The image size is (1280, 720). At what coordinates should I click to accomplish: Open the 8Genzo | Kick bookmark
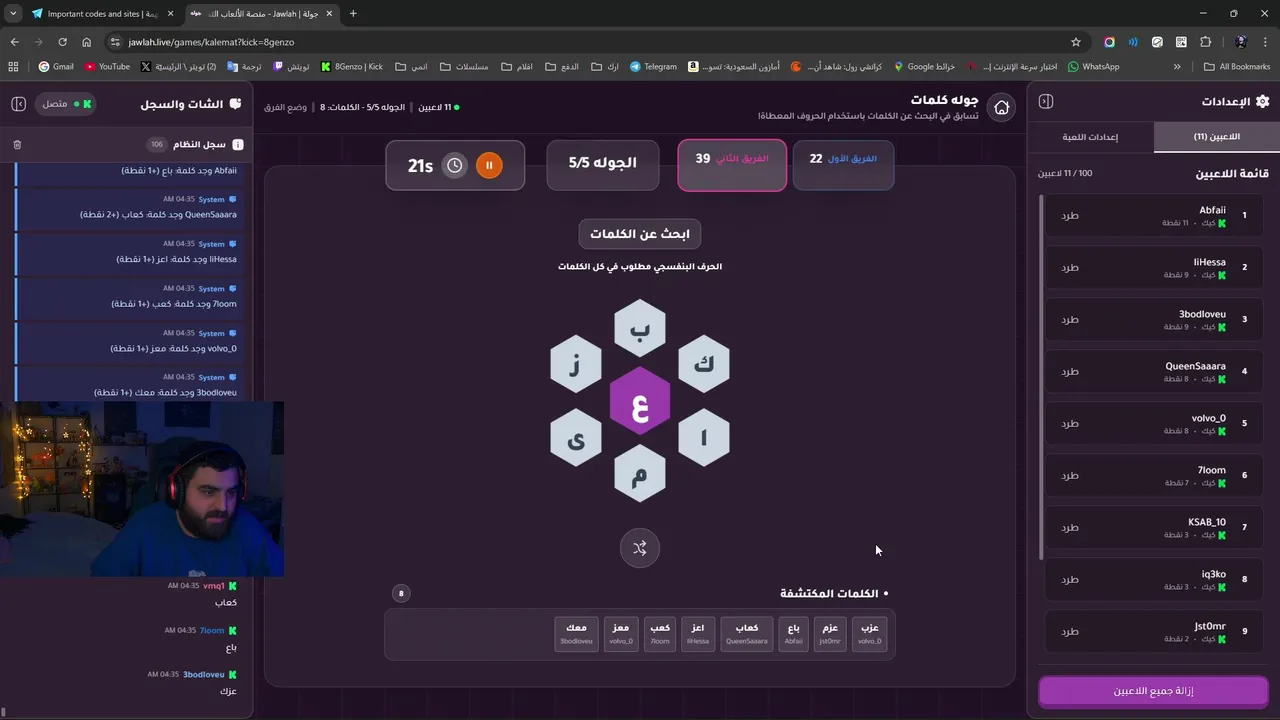[x=352, y=67]
